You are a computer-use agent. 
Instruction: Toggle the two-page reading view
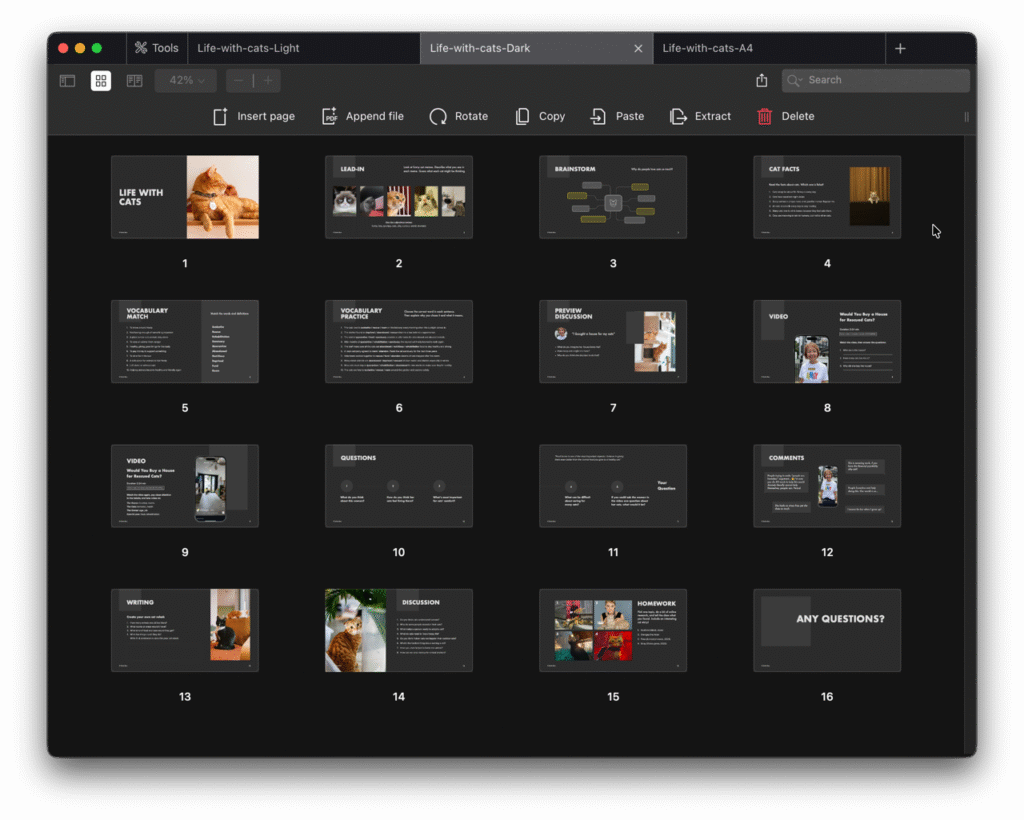[134, 81]
